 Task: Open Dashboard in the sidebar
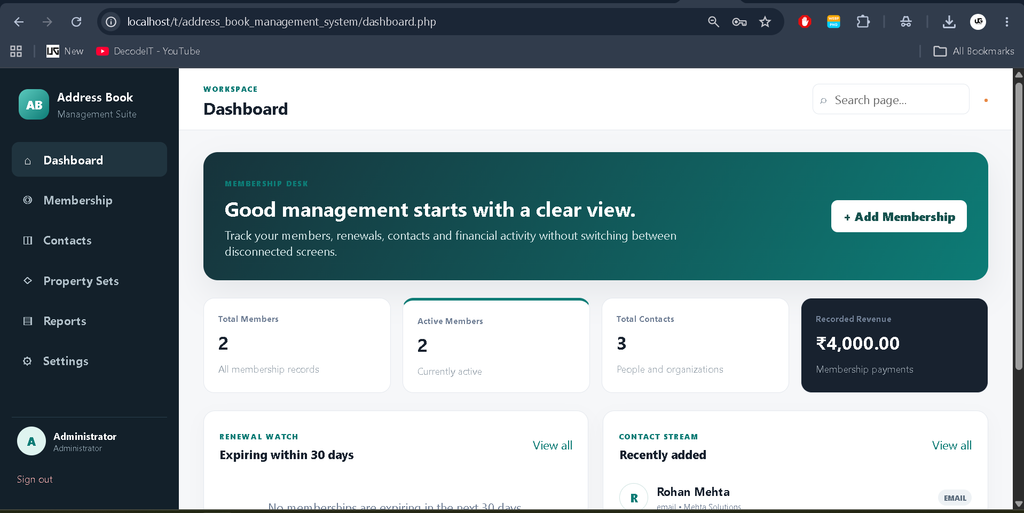pos(89,160)
